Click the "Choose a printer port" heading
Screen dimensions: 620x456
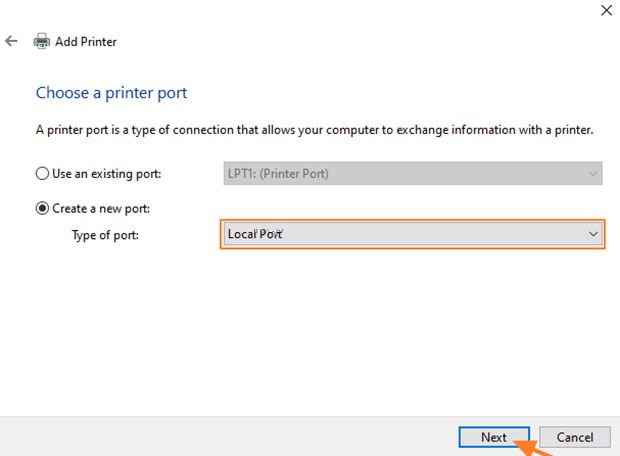[111, 93]
